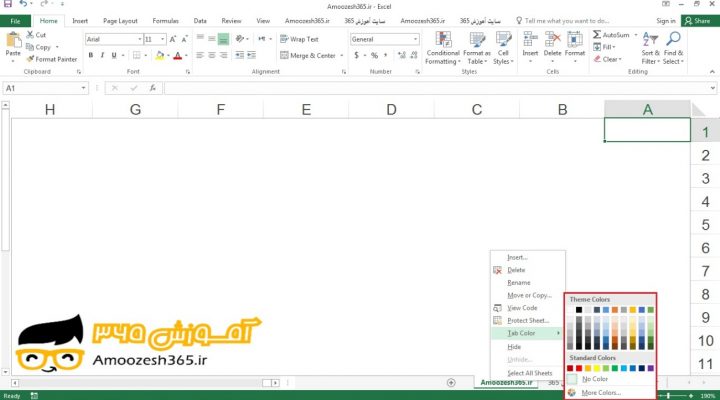The image size is (720, 400).
Task: Click the Copy icon in Clipboard group
Action: [30, 47]
